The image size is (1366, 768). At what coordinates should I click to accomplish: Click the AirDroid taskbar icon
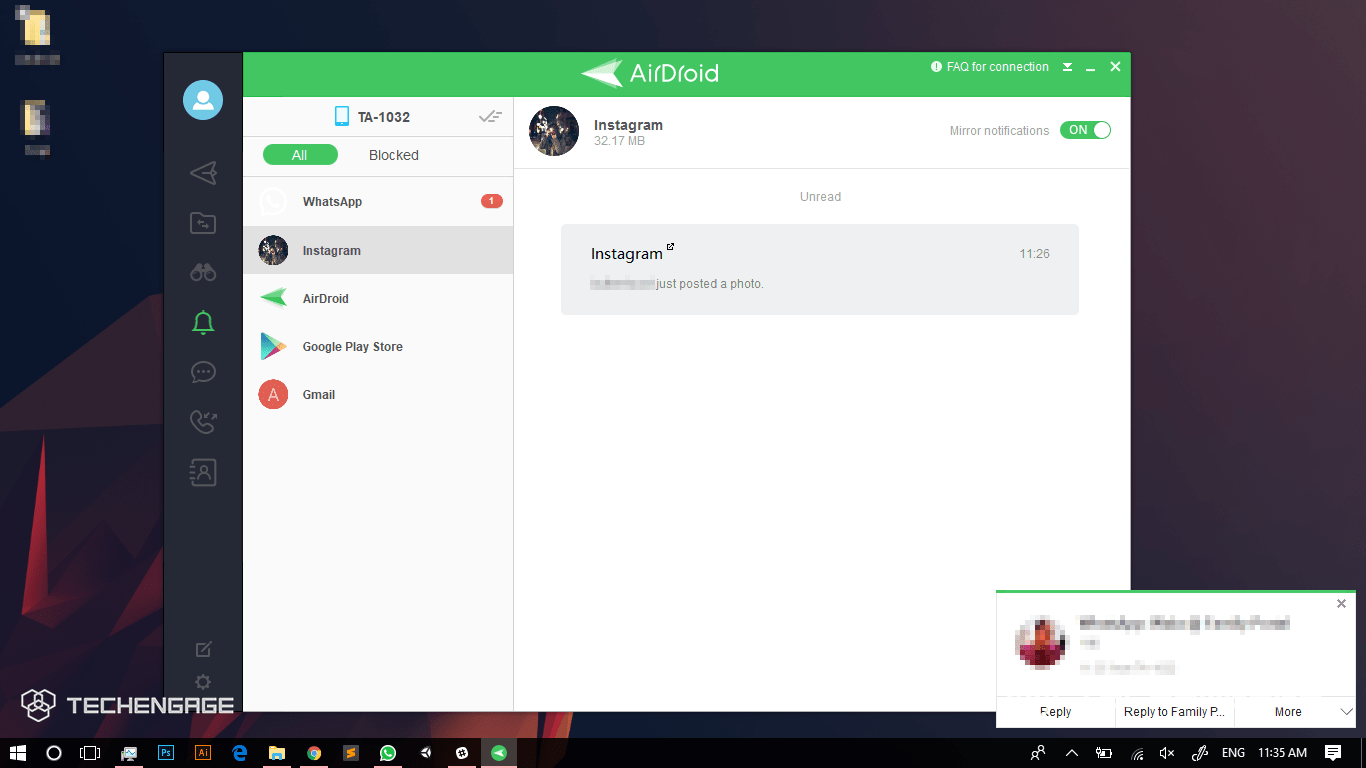499,753
